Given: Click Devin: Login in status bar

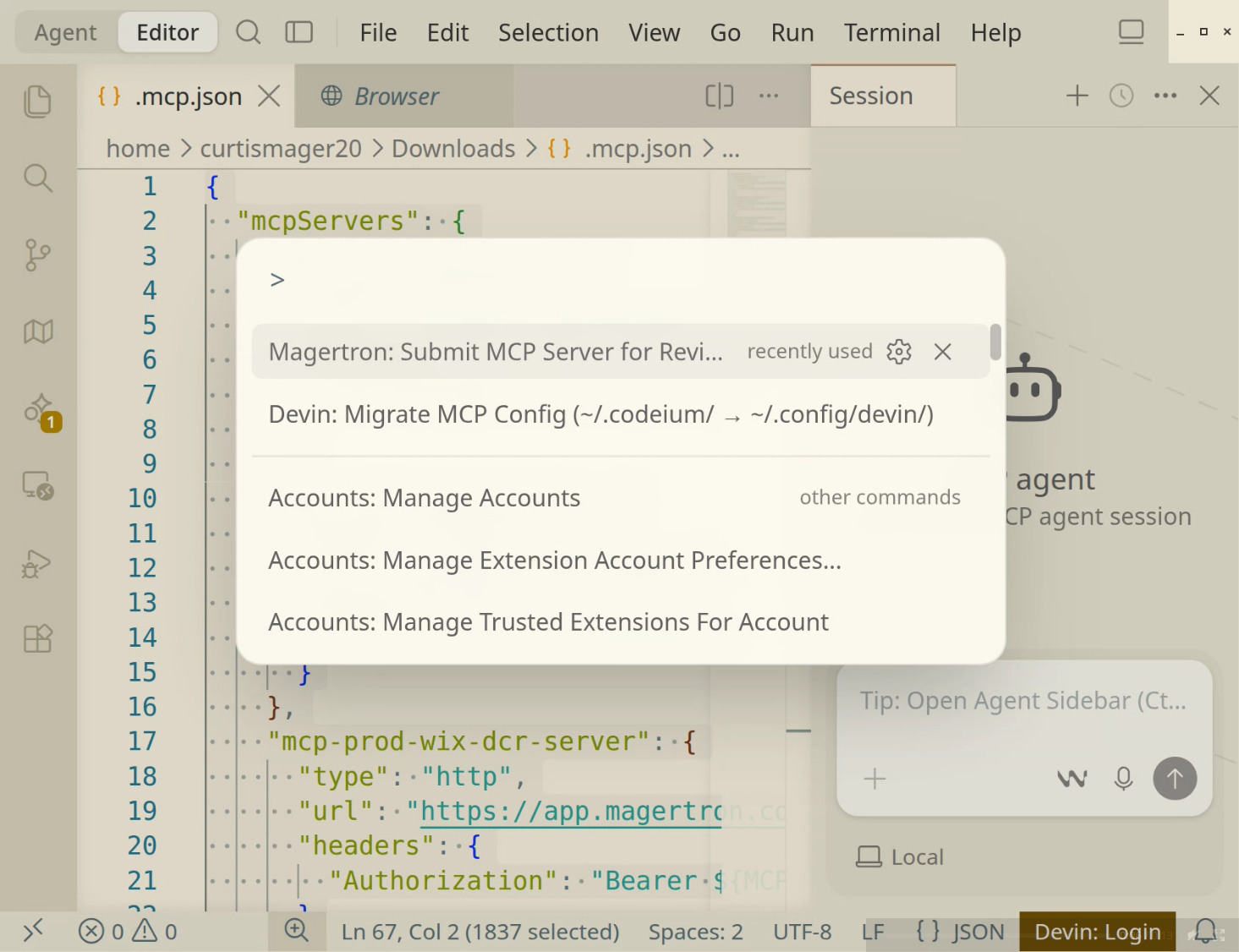Looking at the screenshot, I should (1098, 932).
